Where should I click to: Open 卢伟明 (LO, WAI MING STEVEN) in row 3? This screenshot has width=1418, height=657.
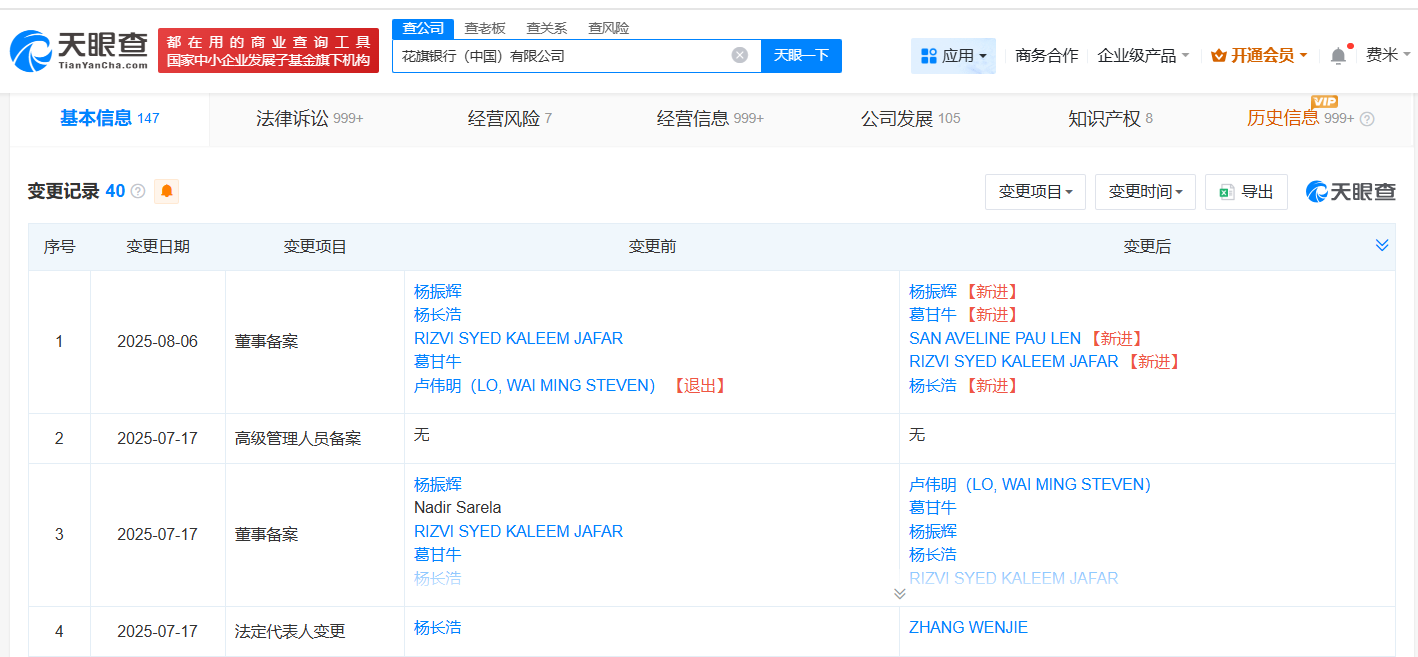[x=1030, y=484]
